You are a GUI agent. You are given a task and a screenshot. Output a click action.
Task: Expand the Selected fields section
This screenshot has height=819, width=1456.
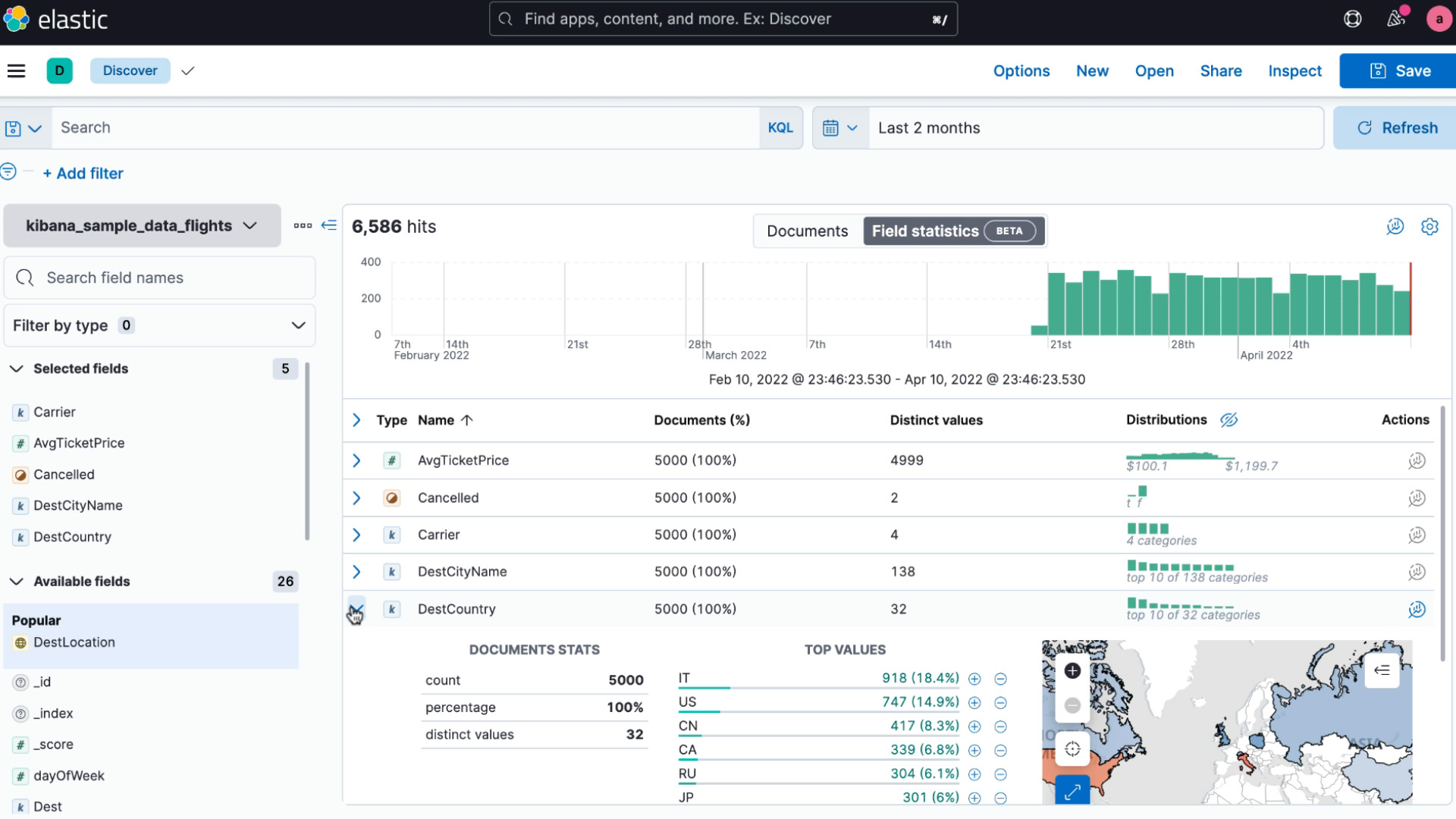(x=16, y=368)
